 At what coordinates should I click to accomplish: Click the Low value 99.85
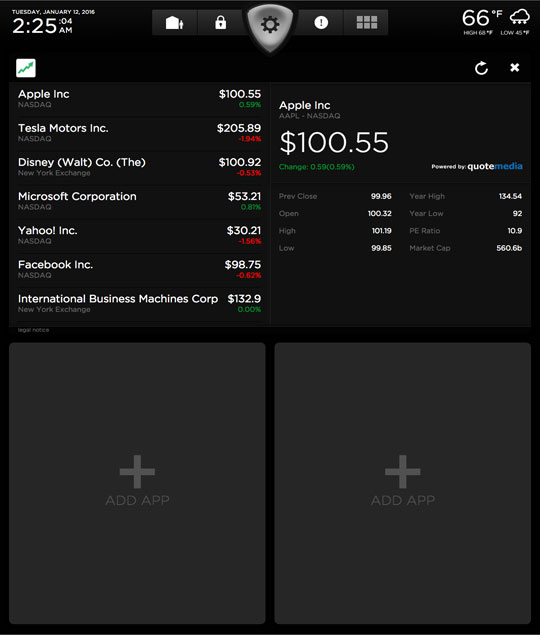coord(381,248)
